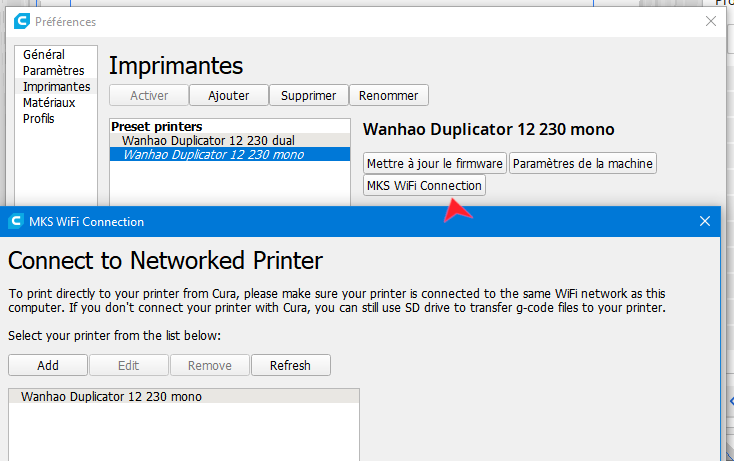Click the MKS WiFi Connection button
This screenshot has height=461, width=734.
[x=424, y=185]
